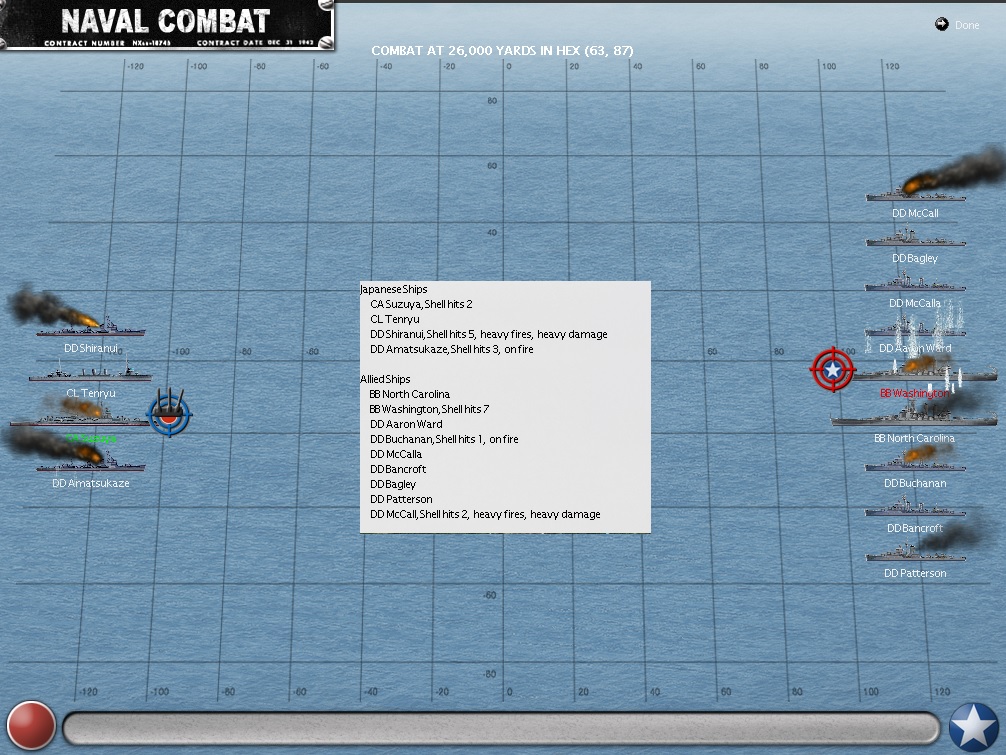Click BB North Carolina report line
This screenshot has width=1006, height=755.
[x=409, y=394]
